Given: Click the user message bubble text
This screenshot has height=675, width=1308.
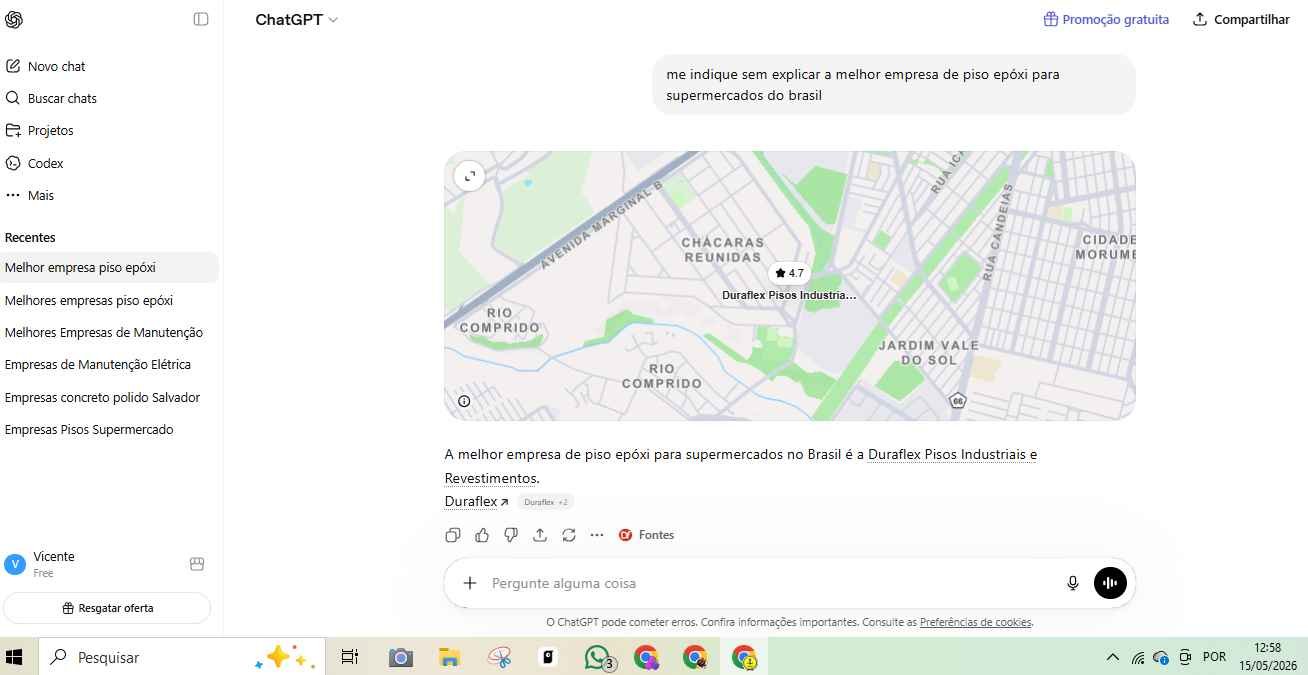Looking at the screenshot, I should point(863,85).
